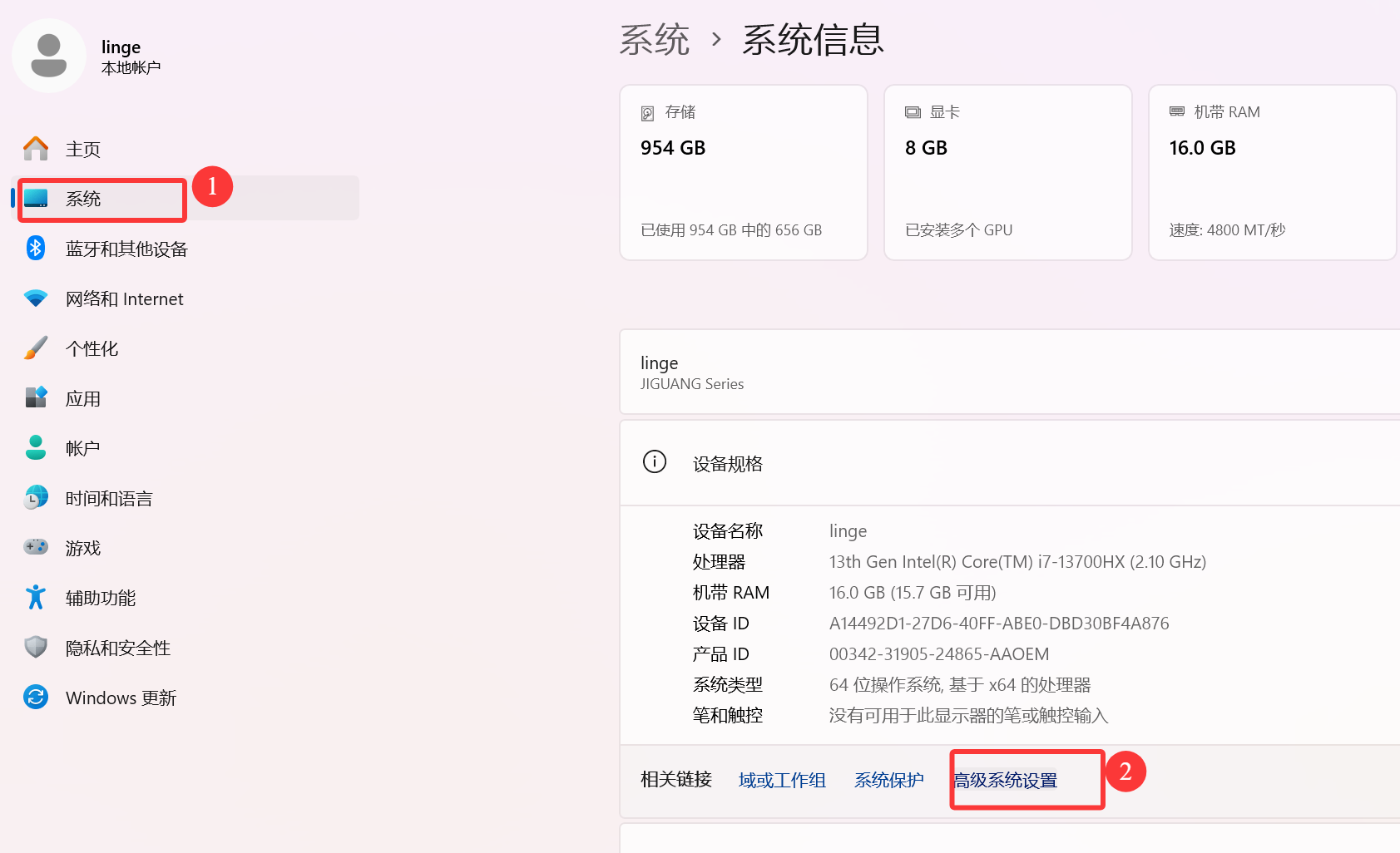Click the 设备名称 label
1400x853 pixels.
(728, 531)
